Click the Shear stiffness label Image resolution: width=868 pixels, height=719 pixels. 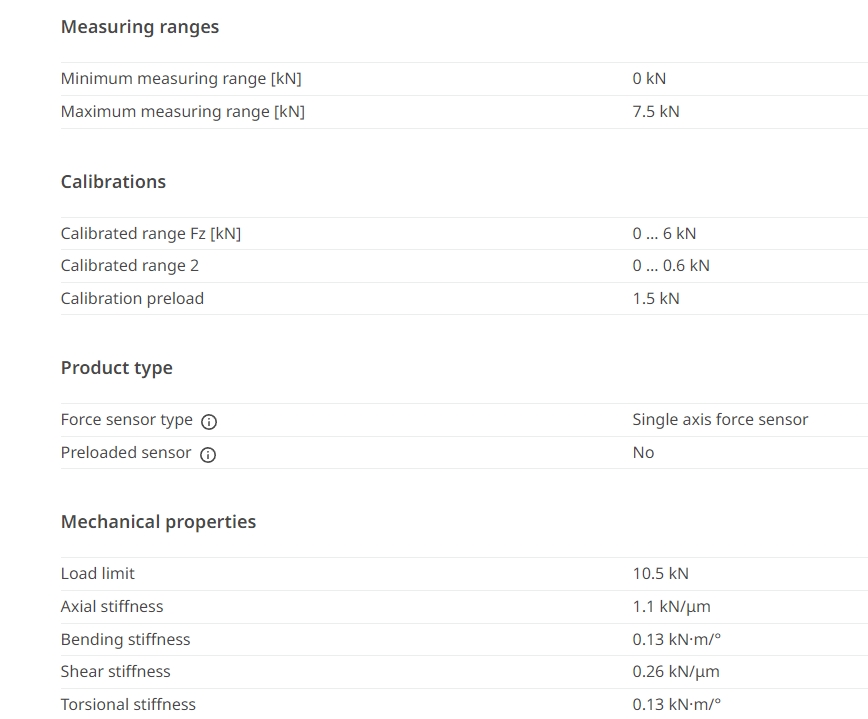[x=116, y=671]
